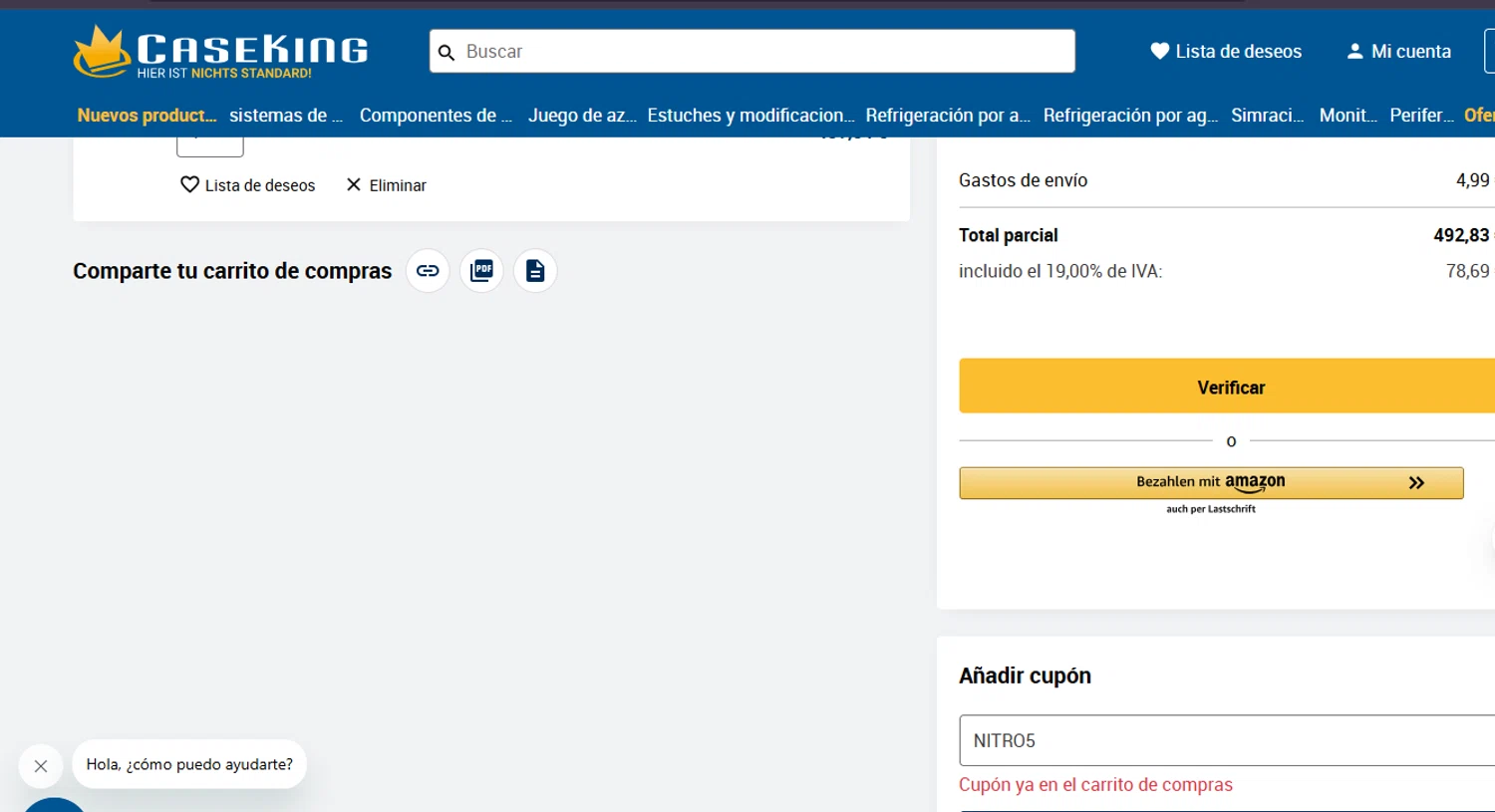Image resolution: width=1495 pixels, height=812 pixels.
Task: Add cart item to Lista de deseos
Action: 247,185
